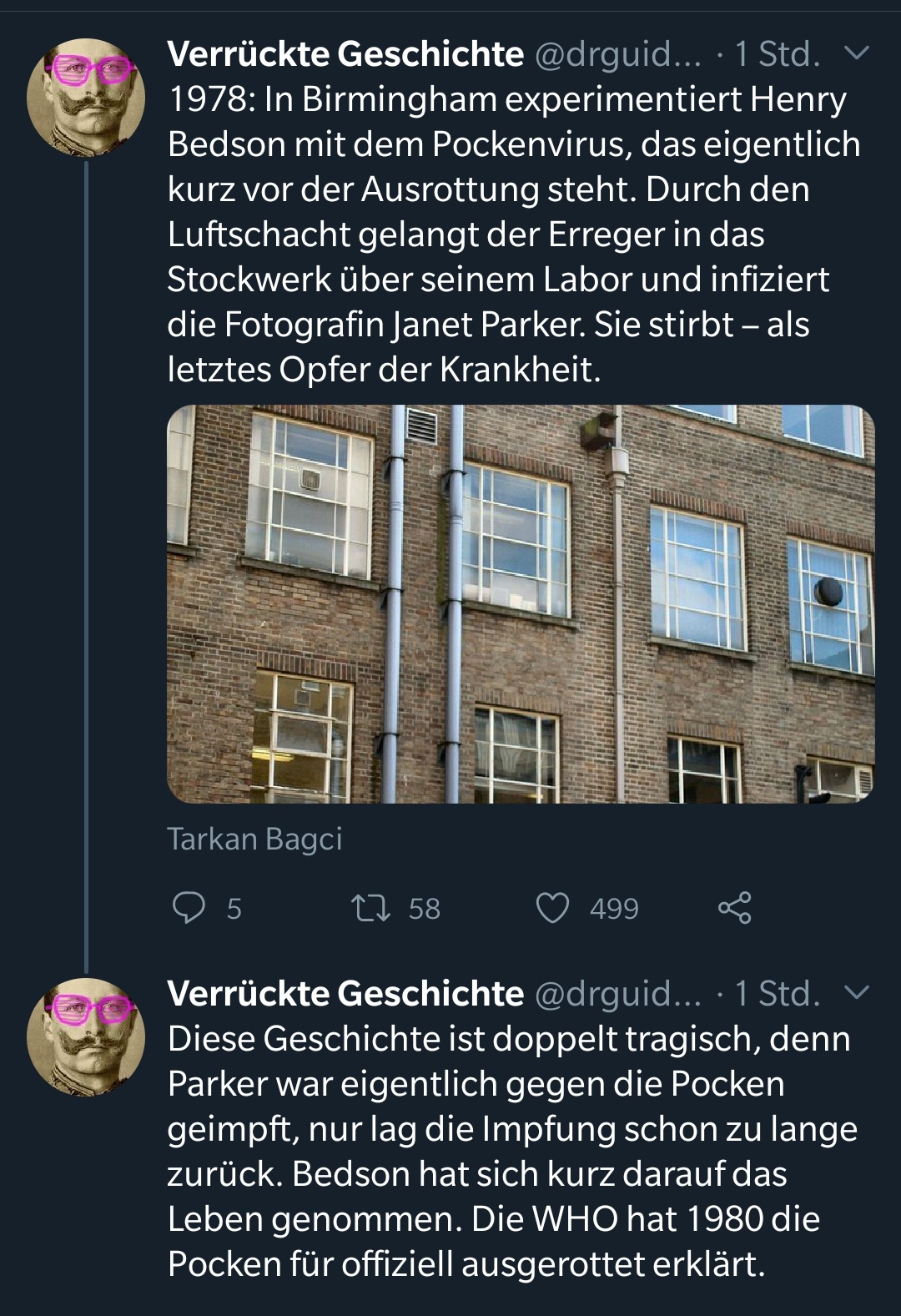Click the Tarkan Bagci image credit
This screenshot has height=1316, width=901.
pyautogui.click(x=254, y=839)
